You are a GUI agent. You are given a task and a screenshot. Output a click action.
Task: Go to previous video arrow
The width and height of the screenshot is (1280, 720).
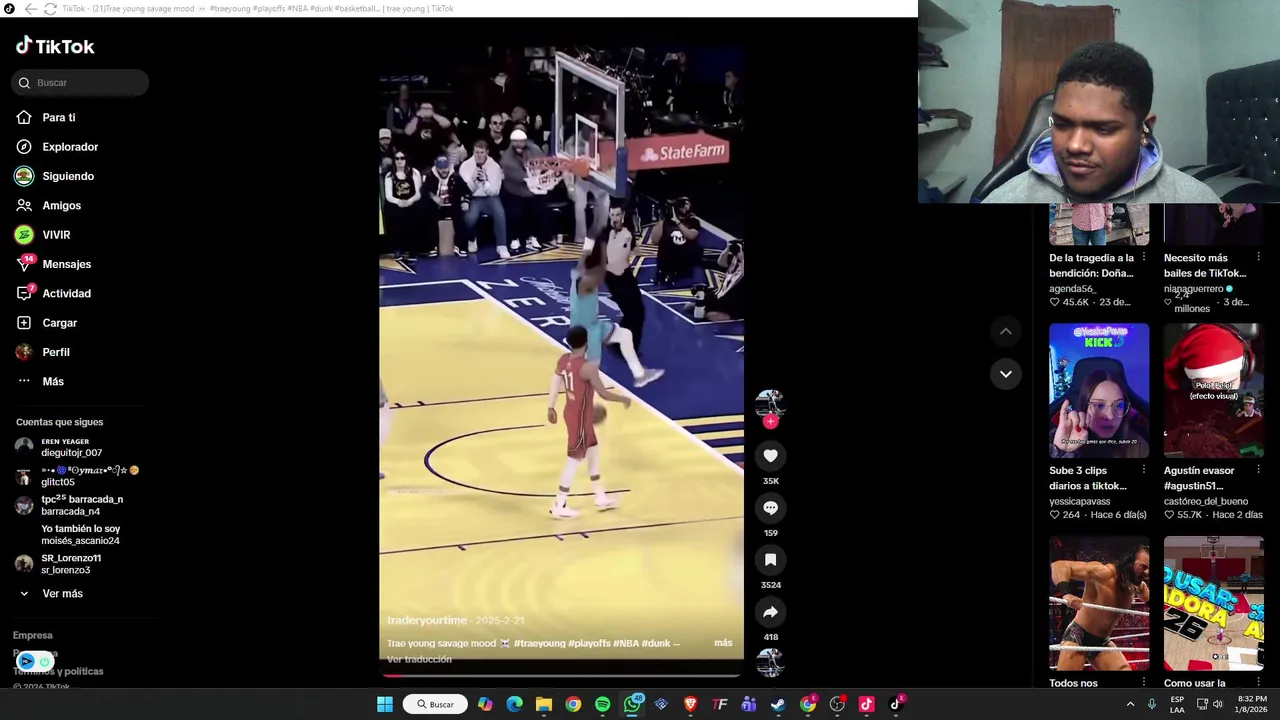point(1006,331)
